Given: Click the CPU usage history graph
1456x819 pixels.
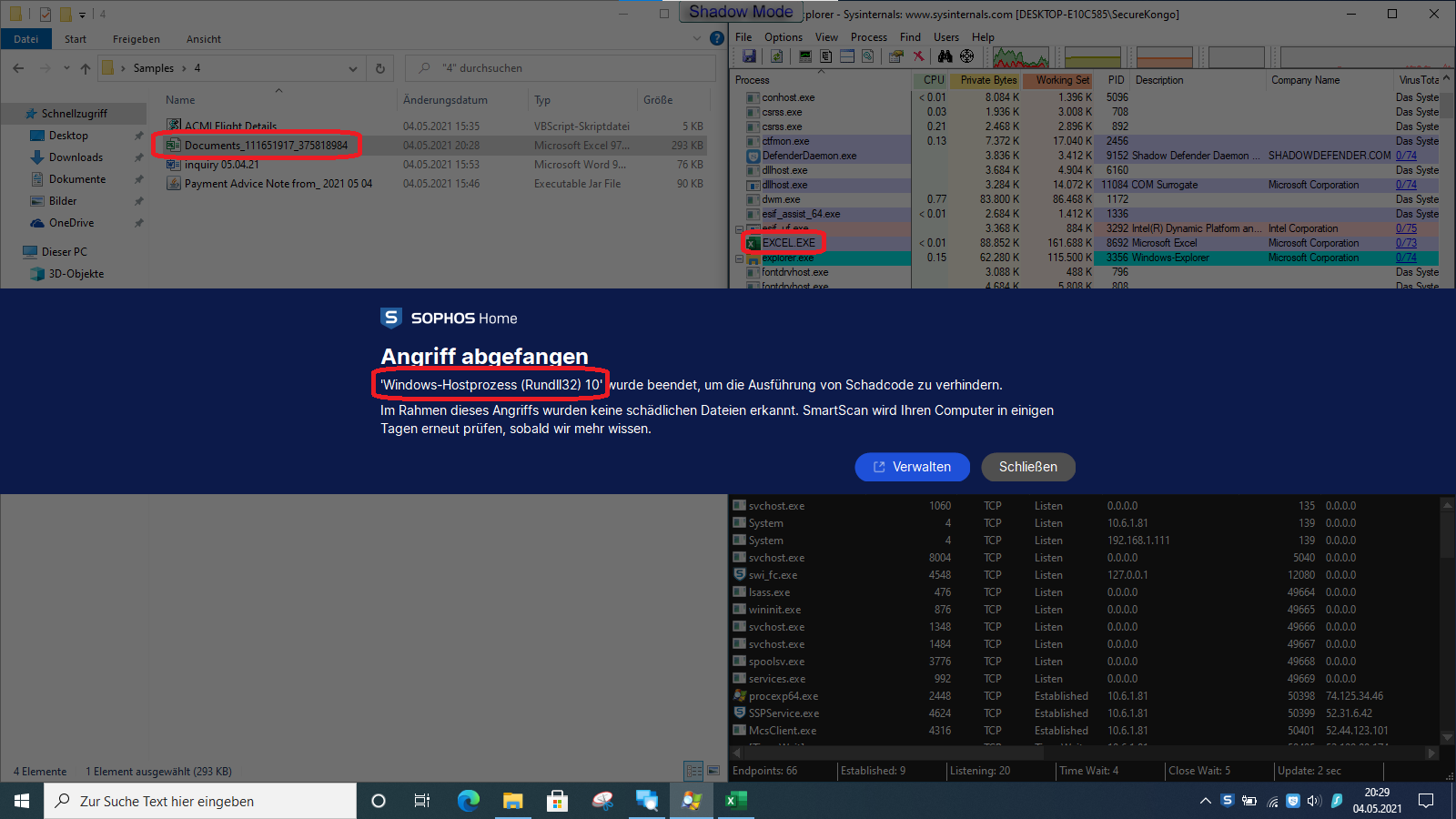Looking at the screenshot, I should point(1020,57).
